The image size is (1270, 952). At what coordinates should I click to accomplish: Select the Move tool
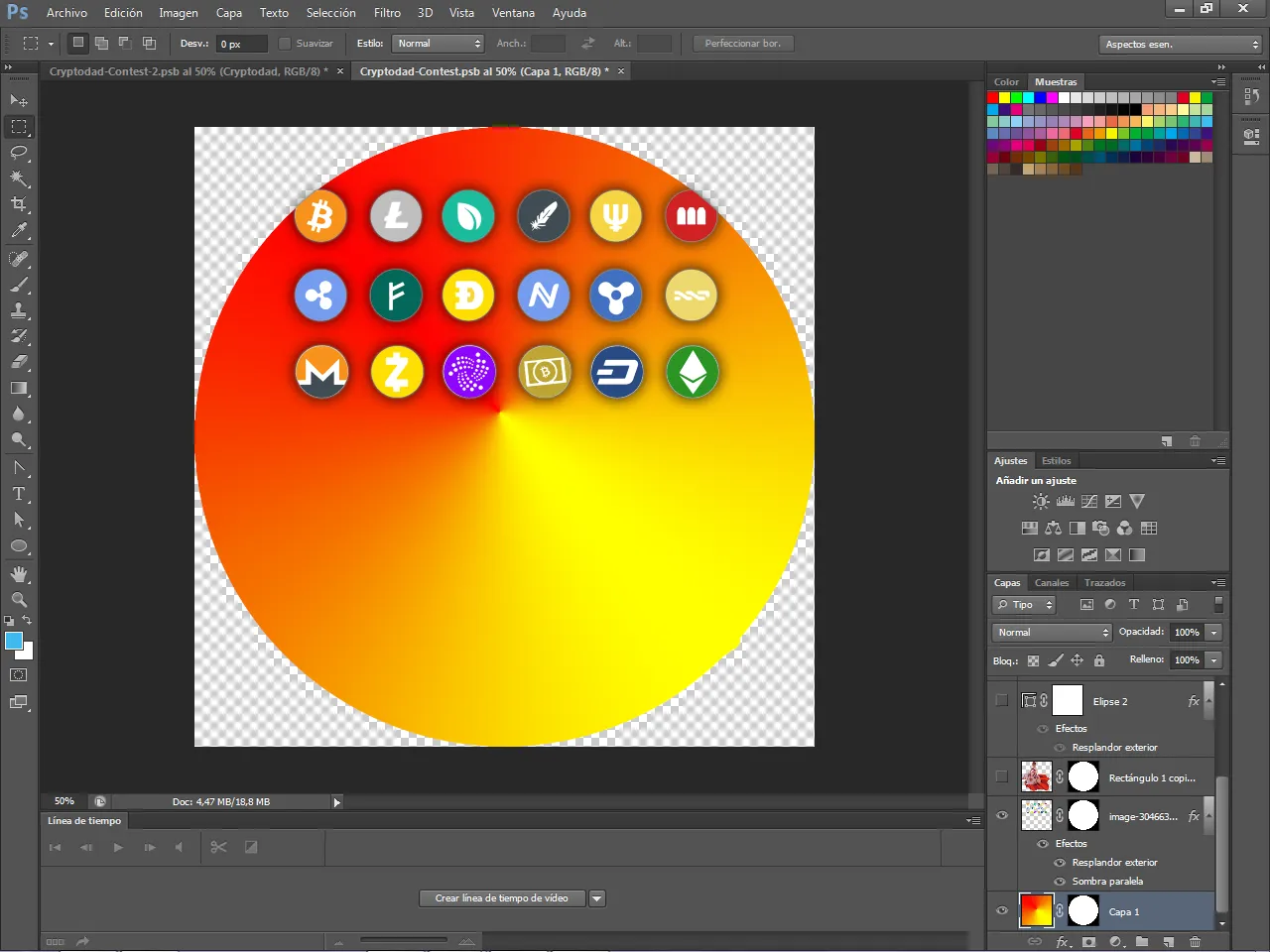(19, 101)
